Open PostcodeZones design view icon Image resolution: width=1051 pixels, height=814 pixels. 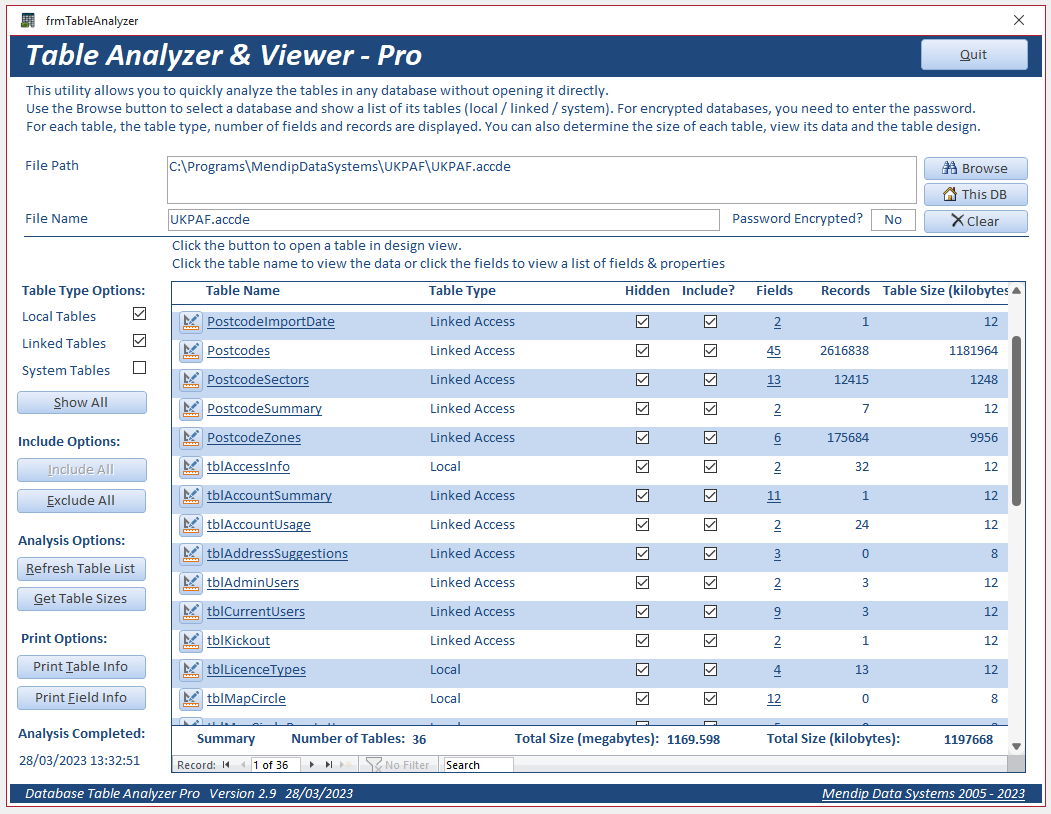(191, 438)
